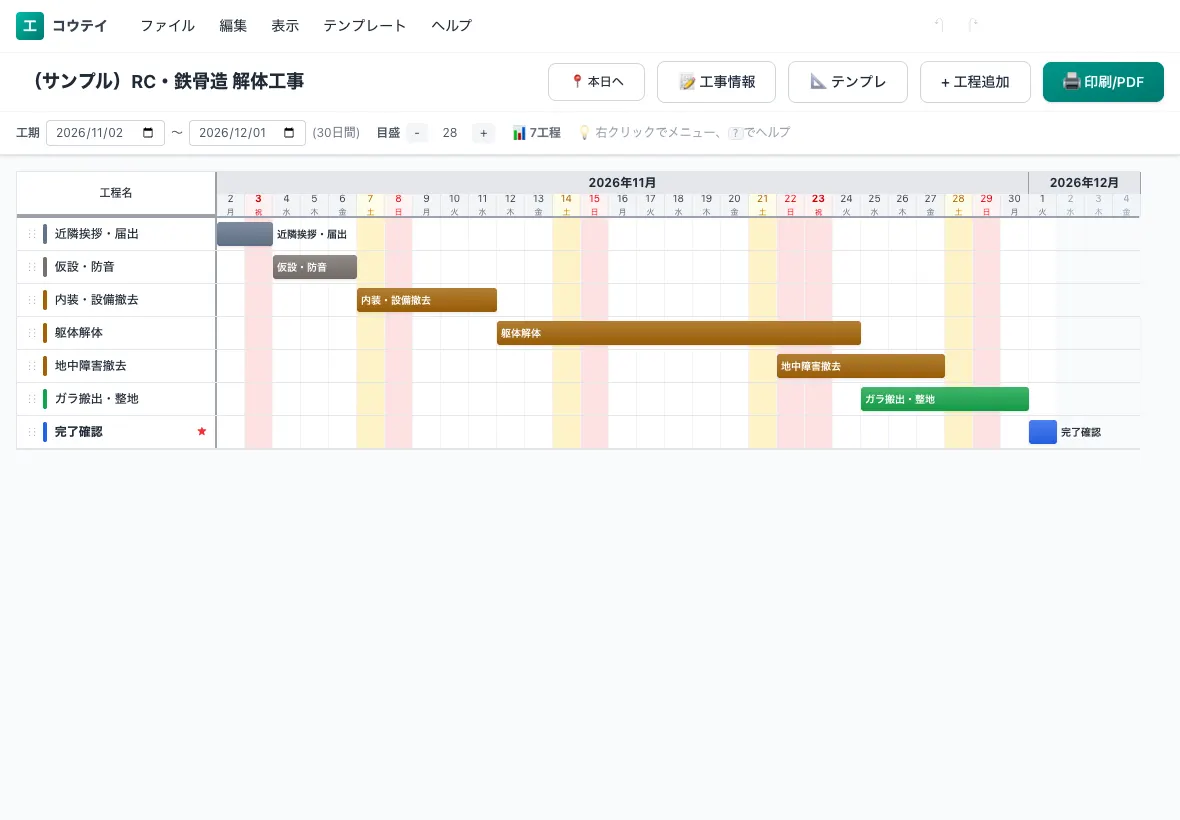Click the drag handle of 仮設・防音 row
1180x820 pixels.
click(32, 267)
